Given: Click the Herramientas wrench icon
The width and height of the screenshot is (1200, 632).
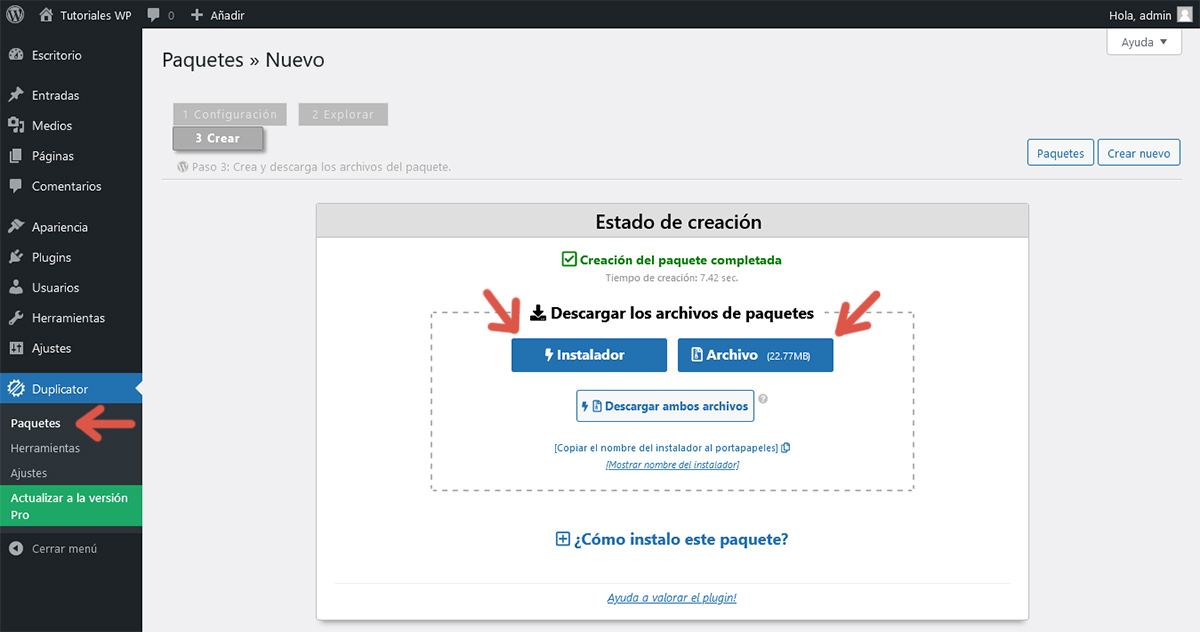Looking at the screenshot, I should pos(16,318).
